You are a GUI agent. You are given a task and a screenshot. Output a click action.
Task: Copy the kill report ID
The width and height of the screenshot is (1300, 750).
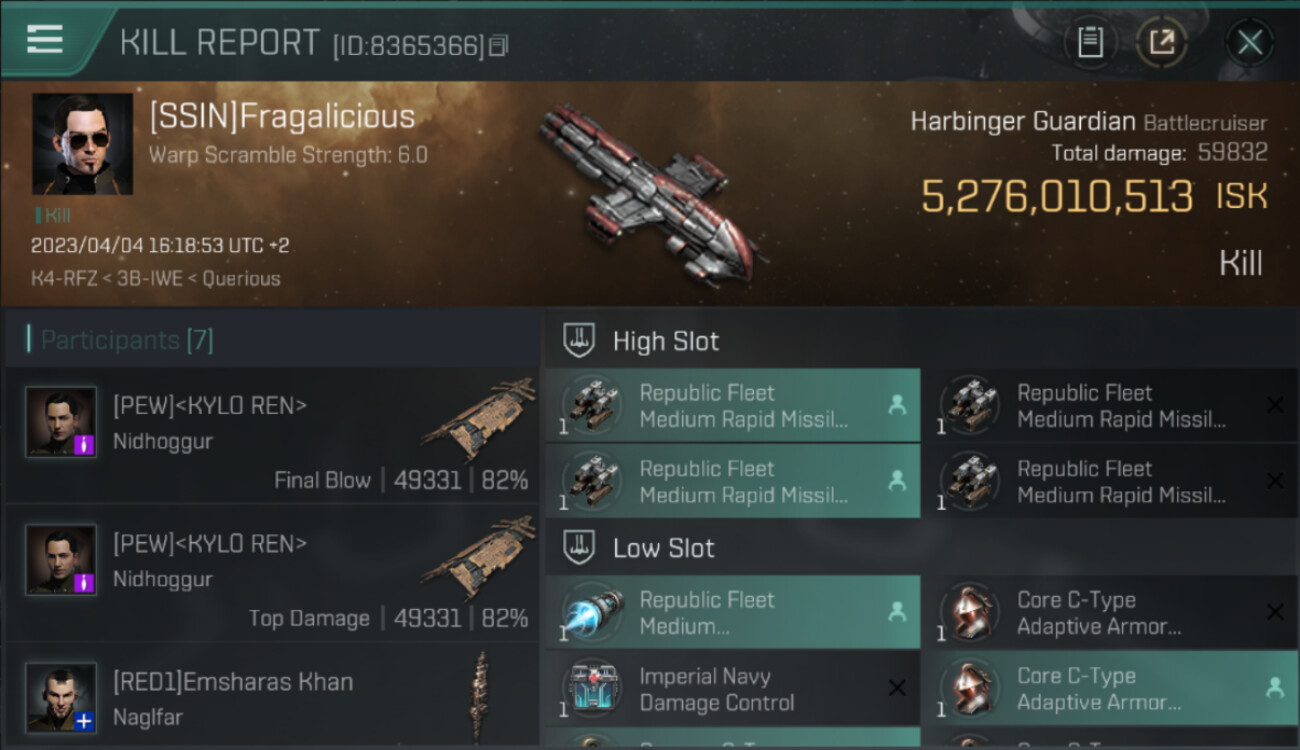pos(498,45)
